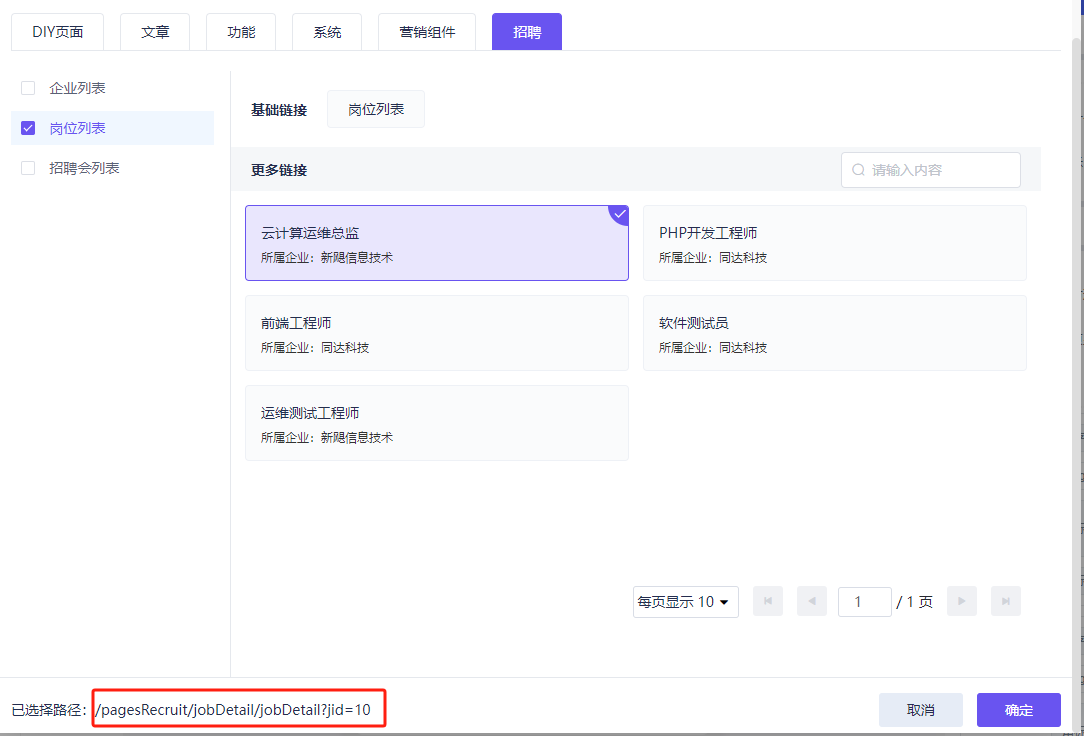This screenshot has width=1084, height=736.
Task: Click the 请输入内容 search field
Action: [940, 170]
